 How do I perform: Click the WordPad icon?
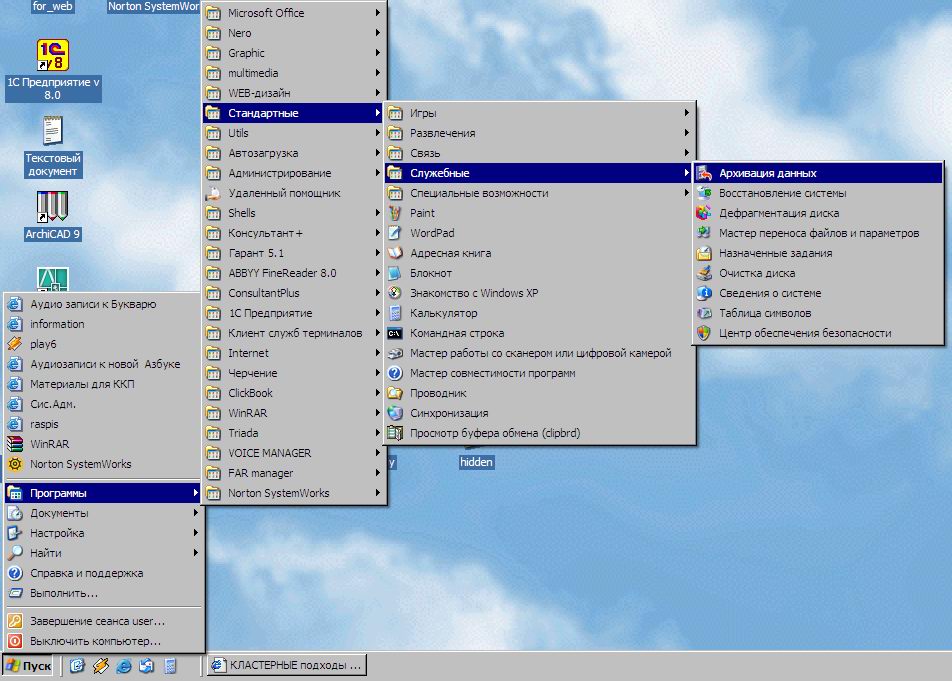coord(395,233)
